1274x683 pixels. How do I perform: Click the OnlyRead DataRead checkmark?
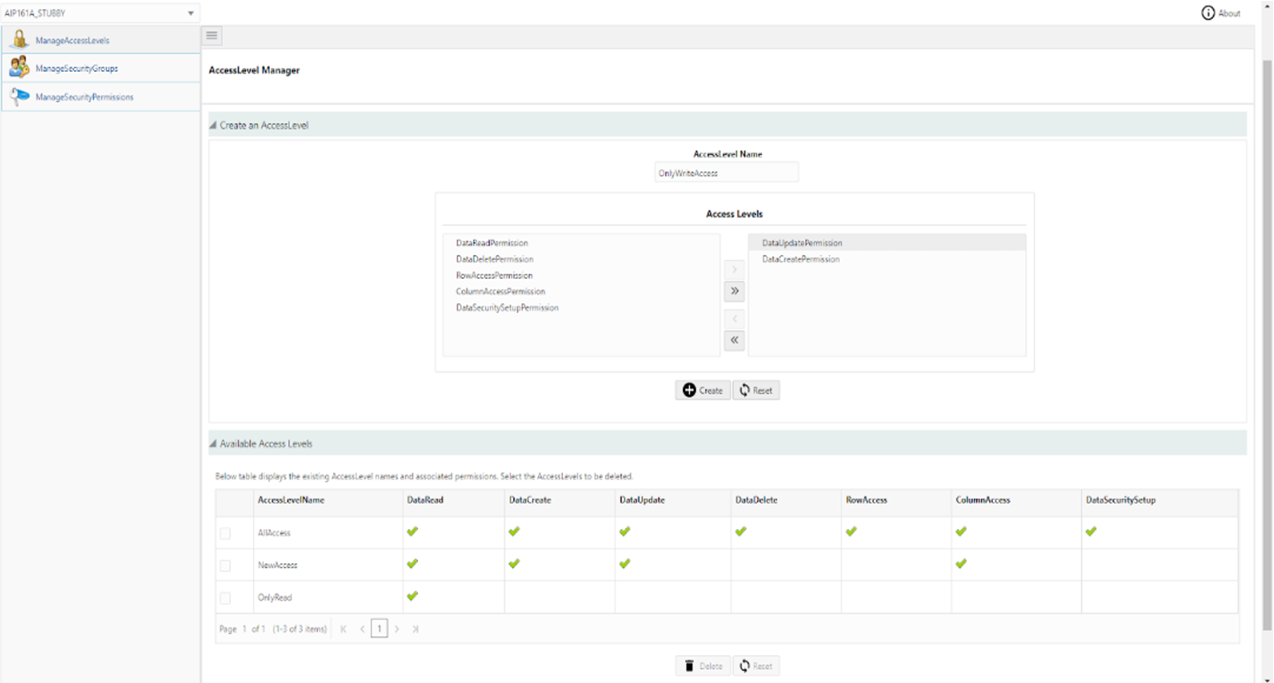pos(412,596)
